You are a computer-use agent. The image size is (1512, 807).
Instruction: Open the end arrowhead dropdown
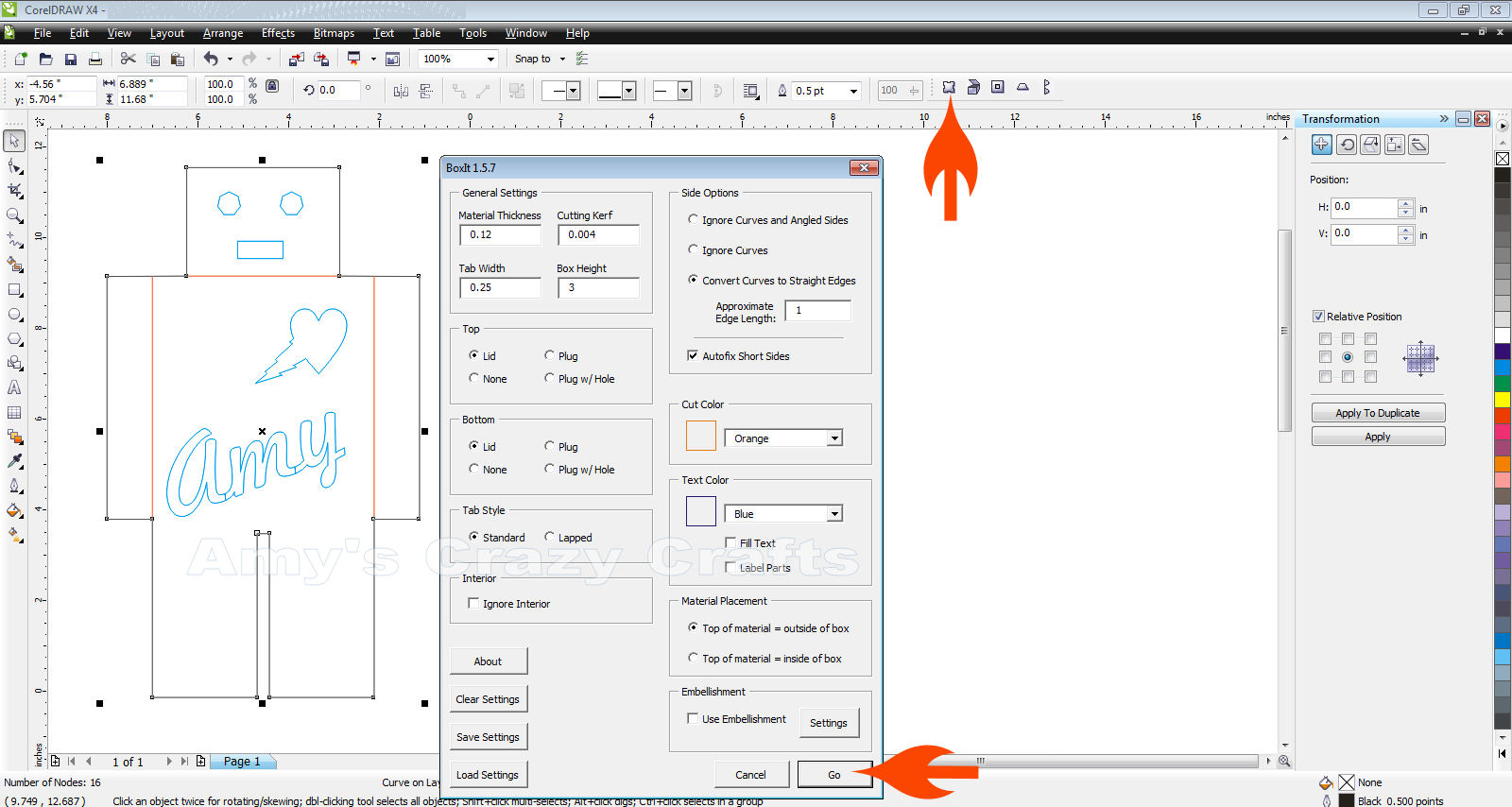685,91
